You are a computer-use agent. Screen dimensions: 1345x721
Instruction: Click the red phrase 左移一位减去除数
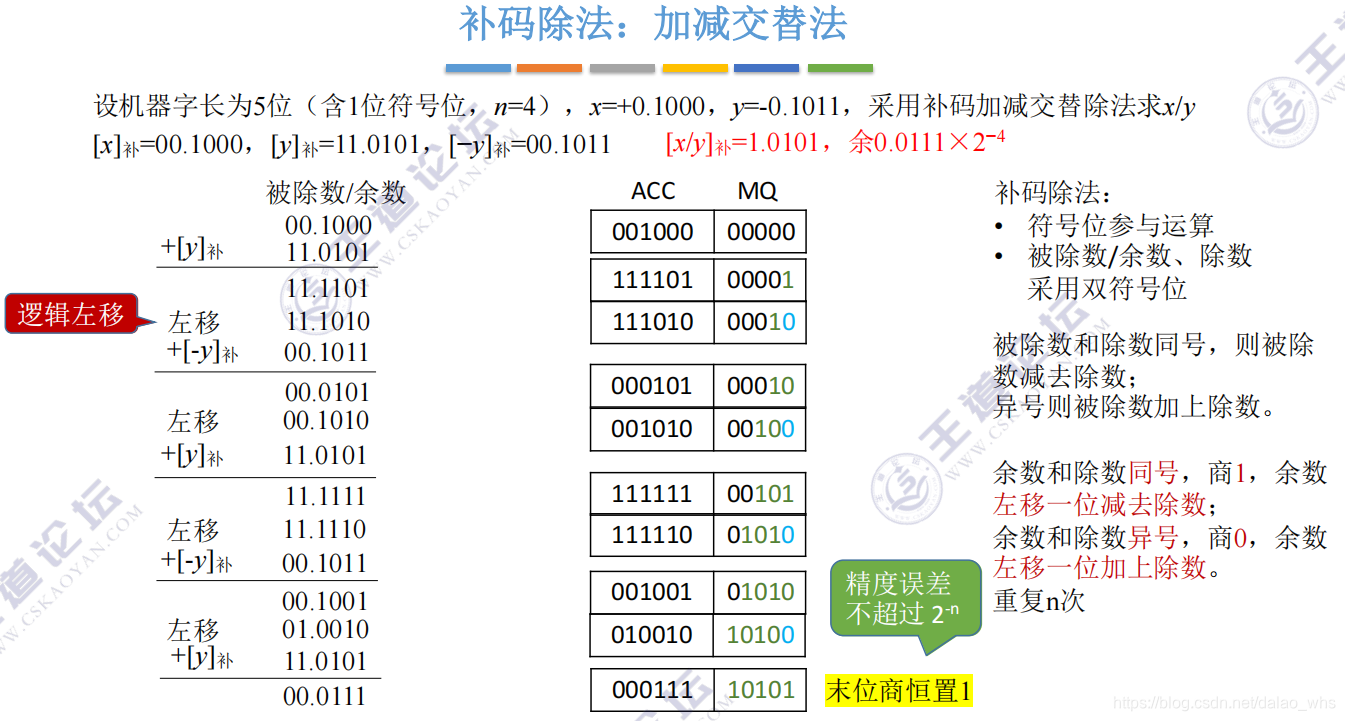(x=1100, y=503)
